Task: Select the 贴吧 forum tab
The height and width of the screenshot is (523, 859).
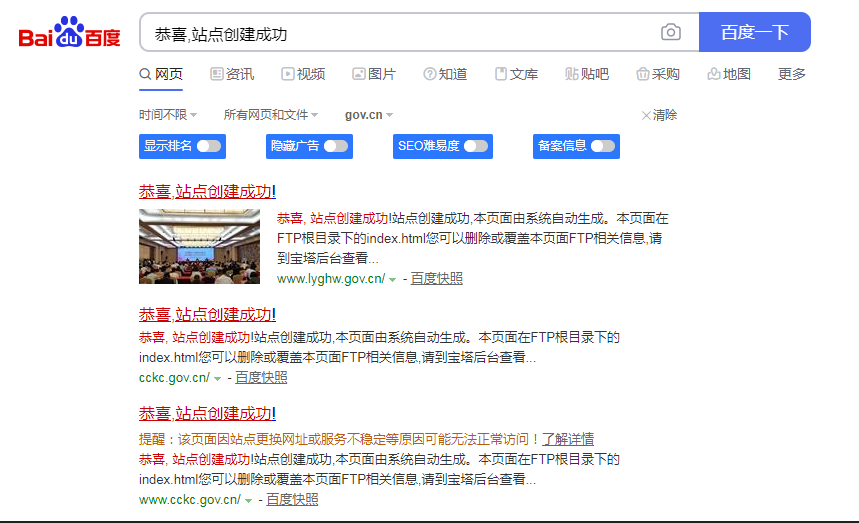Action: click(x=587, y=74)
